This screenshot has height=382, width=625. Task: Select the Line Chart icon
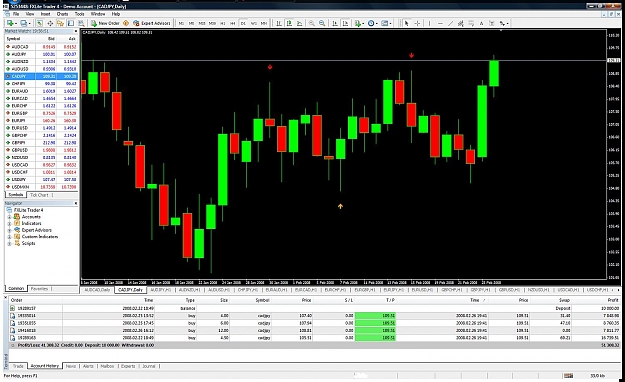[x=299, y=23]
